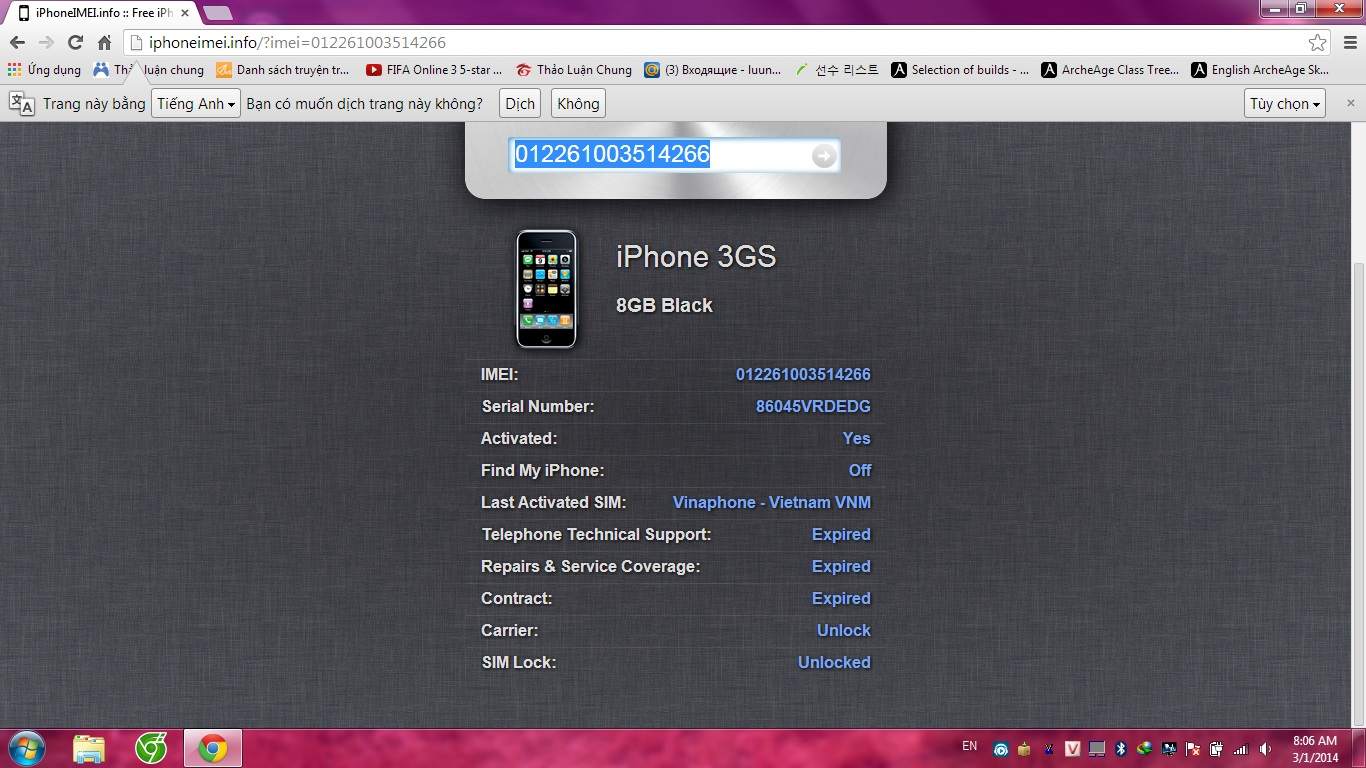Click the Internet Download Manager tray icon
The height and width of the screenshot is (768, 1366).
point(1145,749)
